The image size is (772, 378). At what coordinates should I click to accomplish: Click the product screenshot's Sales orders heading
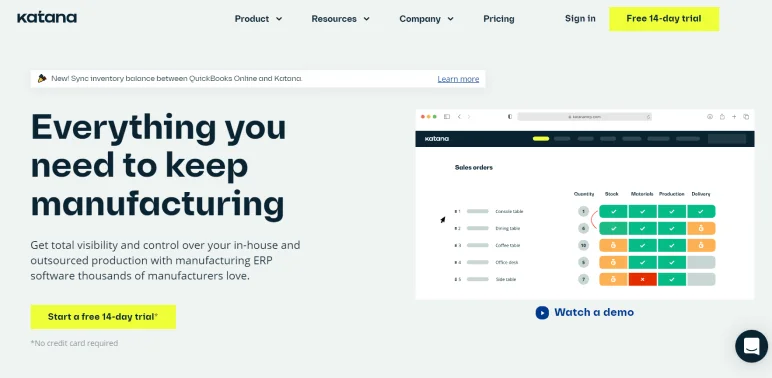pyautogui.click(x=474, y=167)
